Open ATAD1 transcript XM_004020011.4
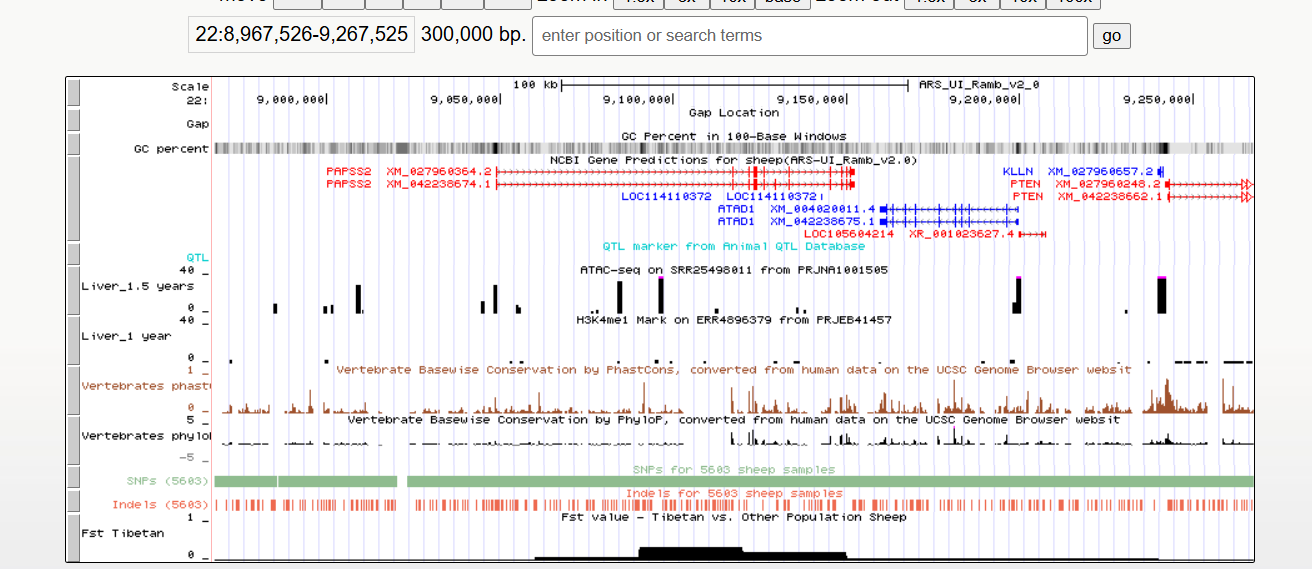 (822, 209)
